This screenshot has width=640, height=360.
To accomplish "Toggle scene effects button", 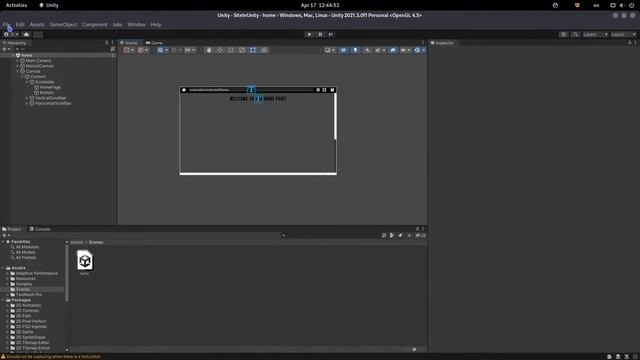I will click(379, 50).
